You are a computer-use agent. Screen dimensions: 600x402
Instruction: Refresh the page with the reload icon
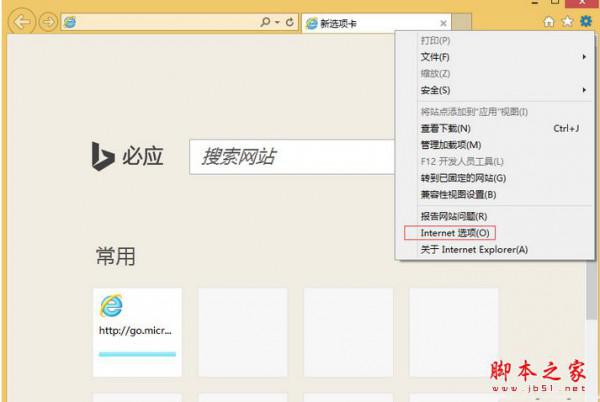point(290,22)
